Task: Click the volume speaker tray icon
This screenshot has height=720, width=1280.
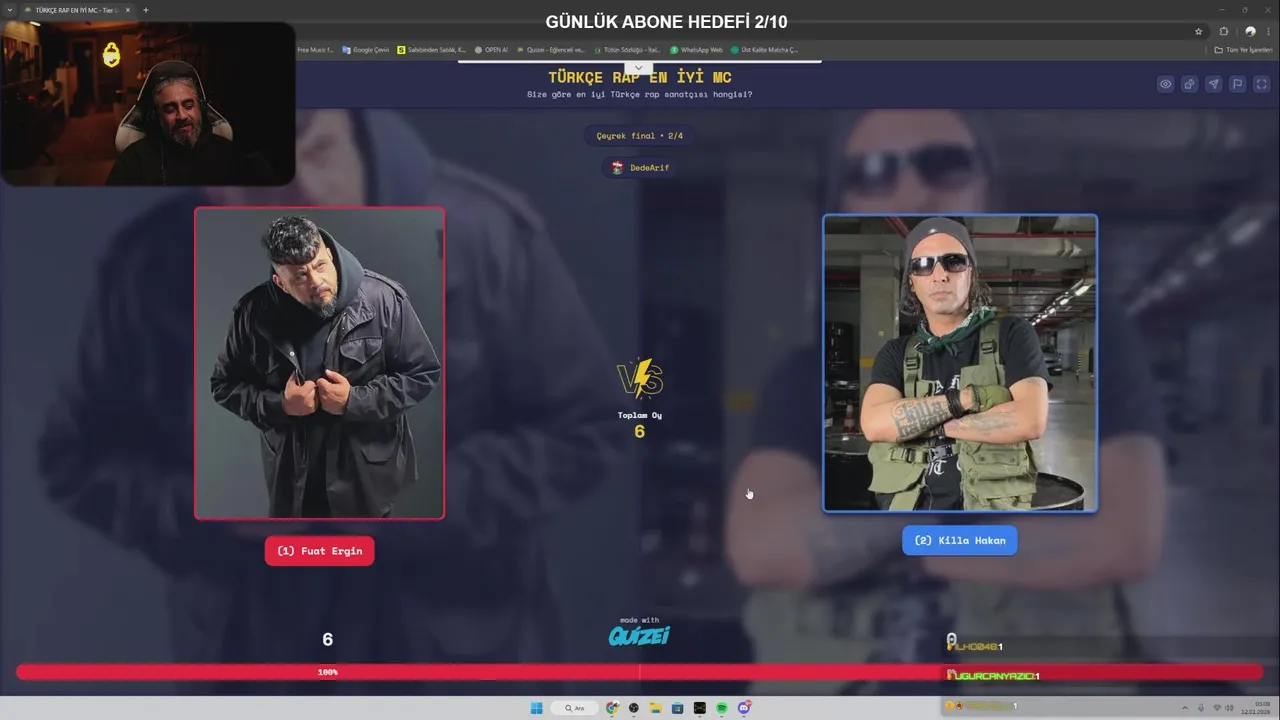Action: [x=1229, y=708]
